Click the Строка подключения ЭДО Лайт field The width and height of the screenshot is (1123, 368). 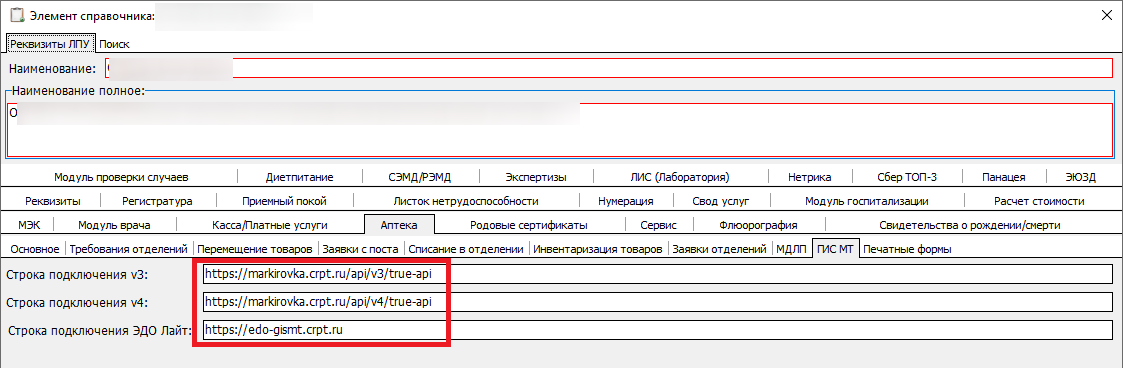click(657, 330)
